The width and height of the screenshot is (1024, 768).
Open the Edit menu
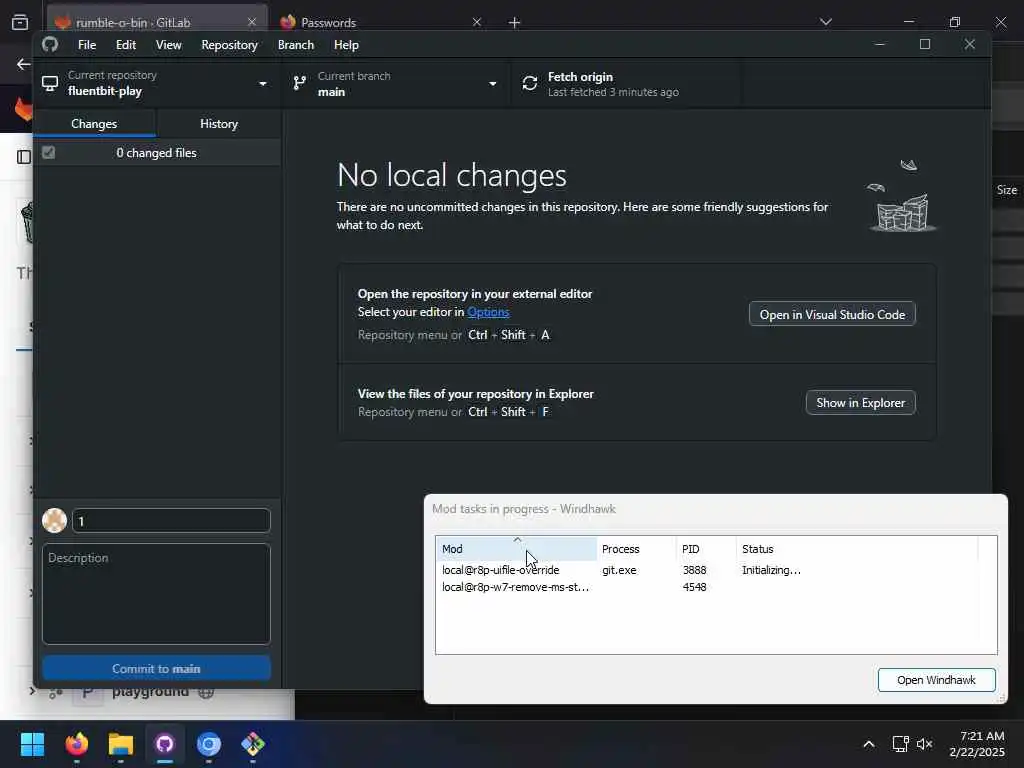tap(125, 45)
